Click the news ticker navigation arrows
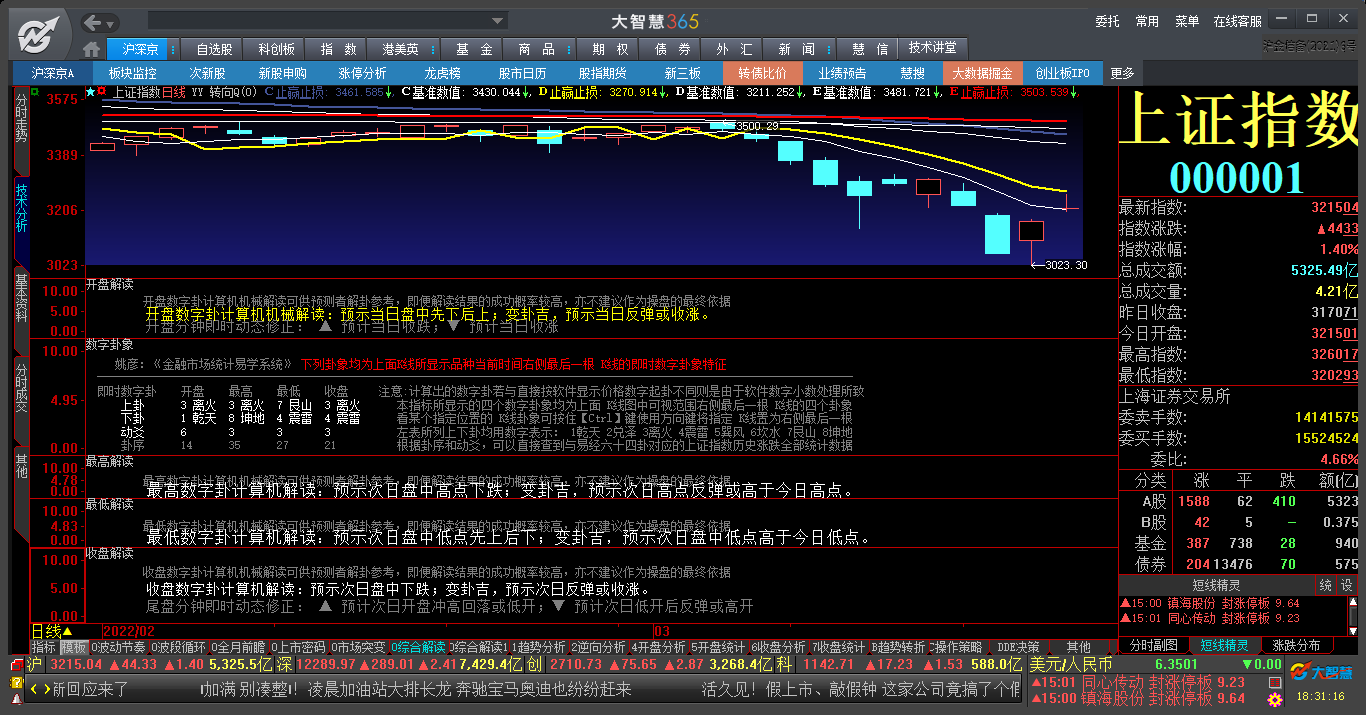The width and height of the screenshot is (1366, 715). [x=40, y=689]
